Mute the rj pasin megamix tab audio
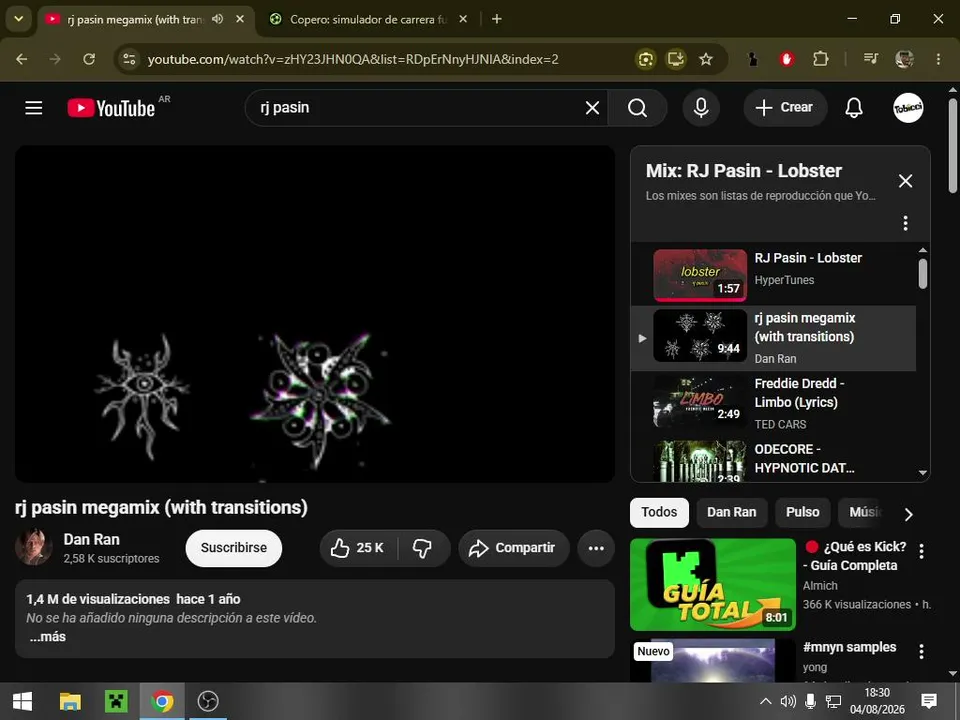 pos(217,19)
